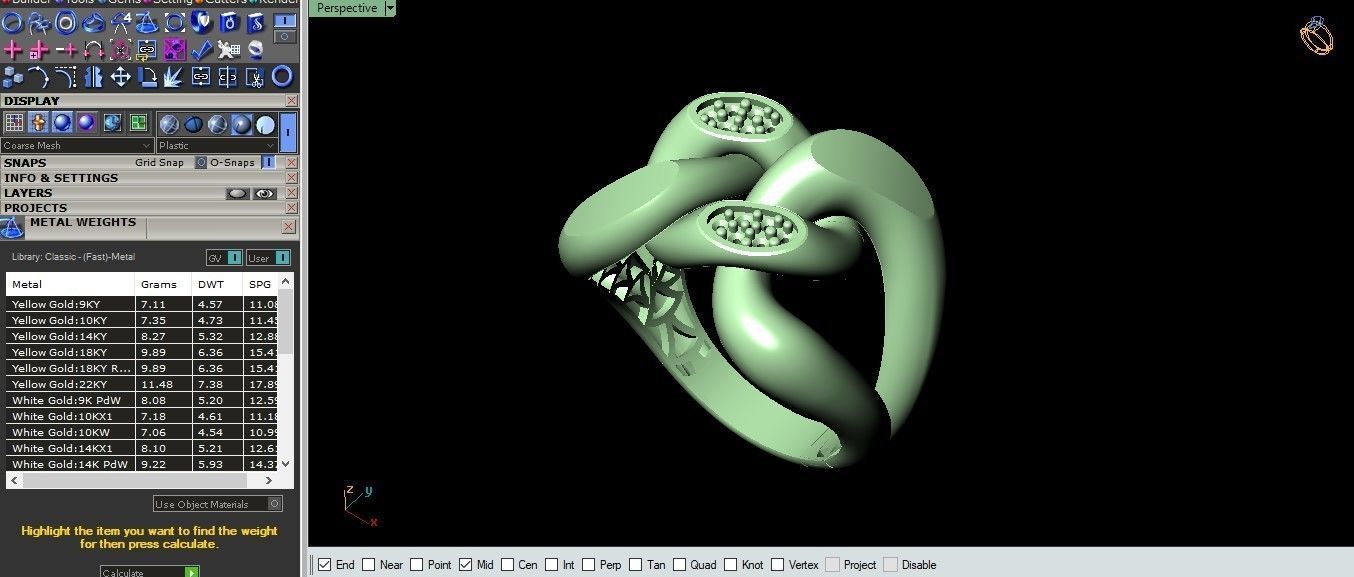Toggle O-Snaps switch
This screenshot has width=1354, height=577.
269,162
